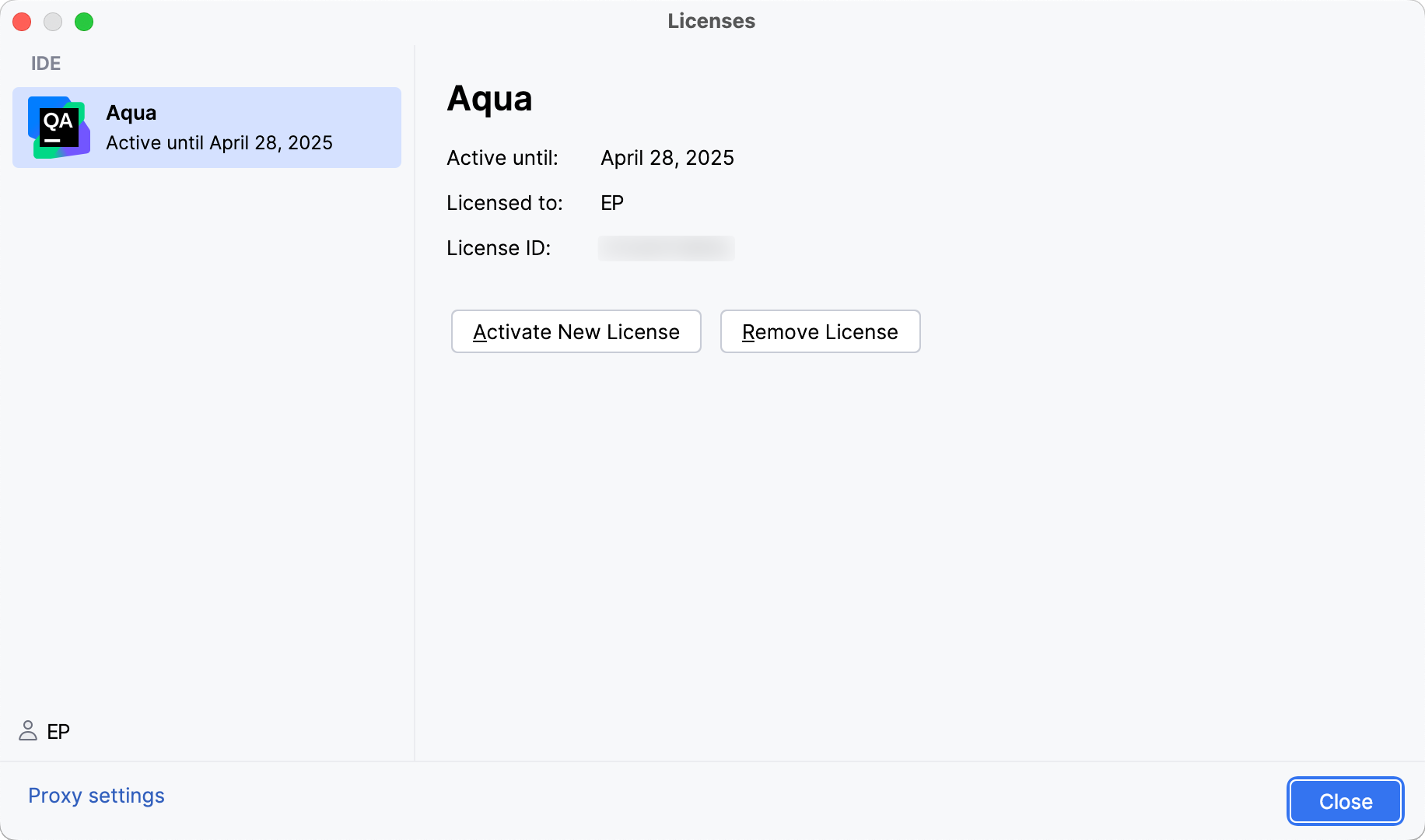The width and height of the screenshot is (1425, 840).
Task: Select the Aqua license entry in the sidebar
Action: point(207,128)
